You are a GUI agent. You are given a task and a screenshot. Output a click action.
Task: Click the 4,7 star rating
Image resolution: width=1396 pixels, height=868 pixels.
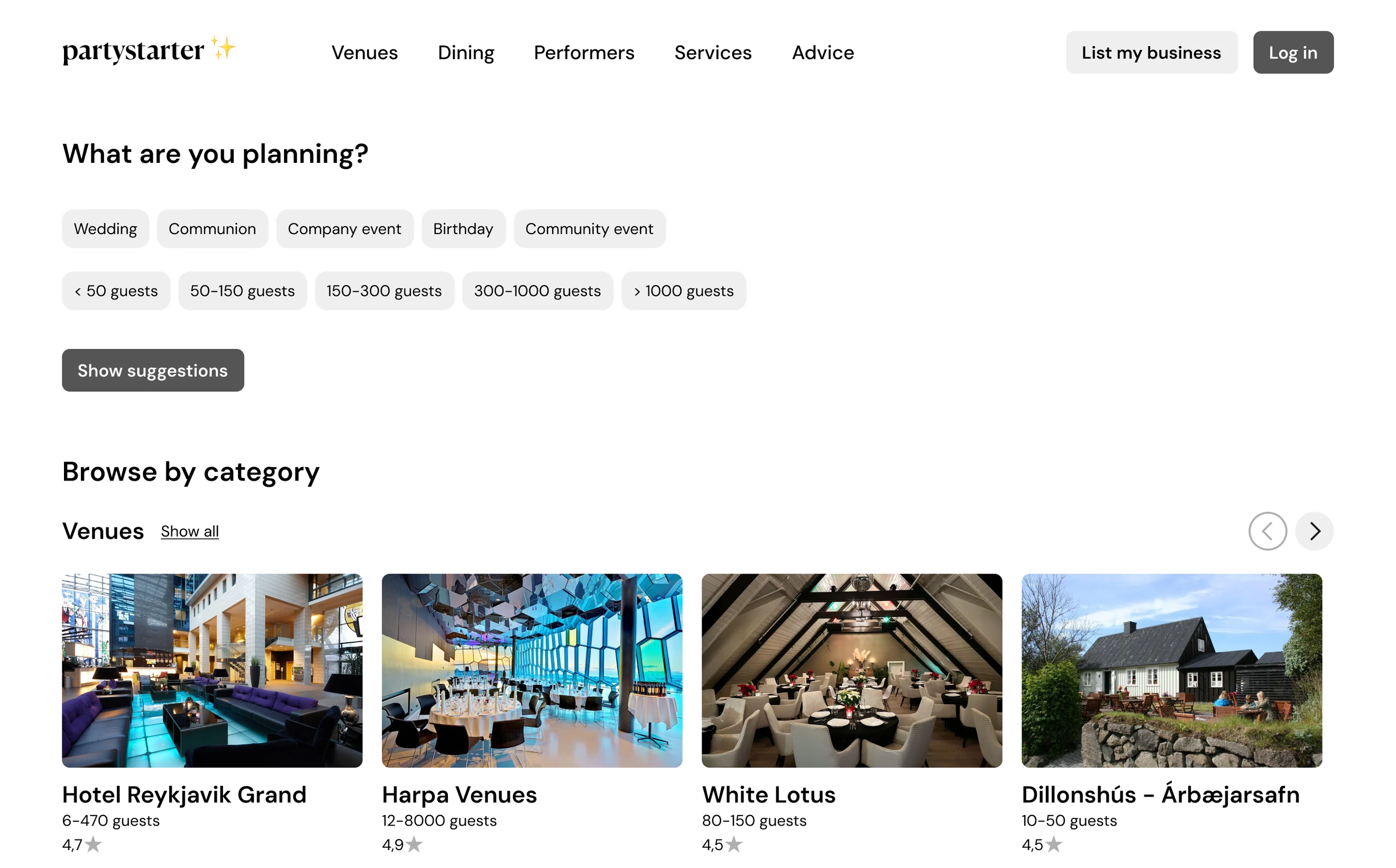tap(82, 844)
